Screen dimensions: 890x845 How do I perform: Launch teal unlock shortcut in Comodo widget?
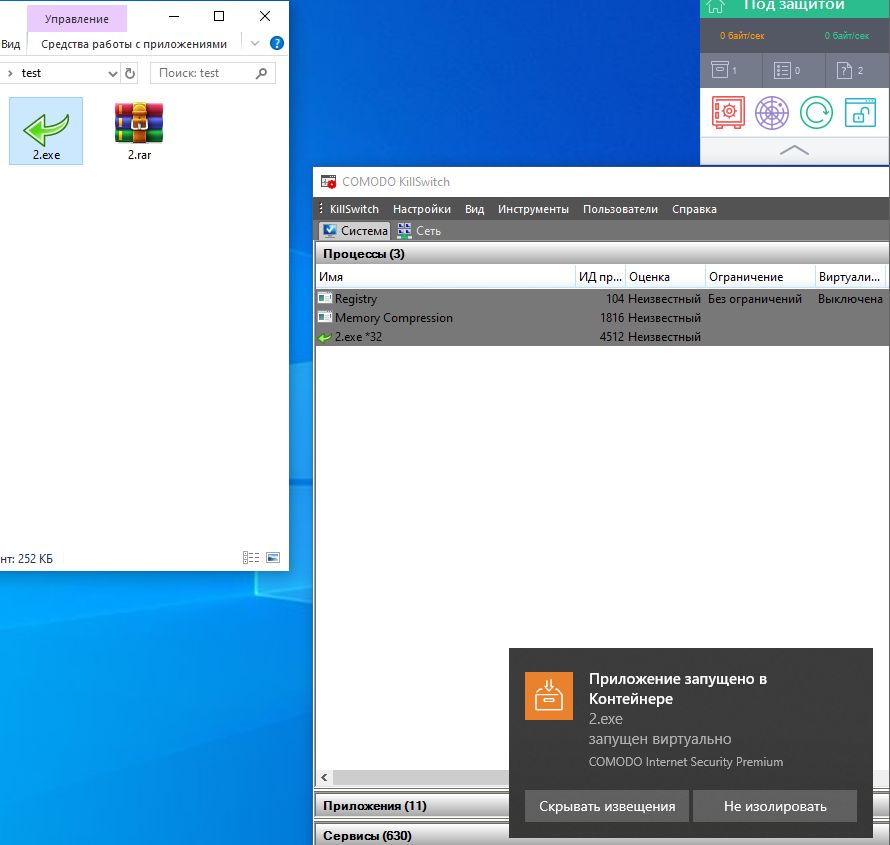tap(860, 112)
